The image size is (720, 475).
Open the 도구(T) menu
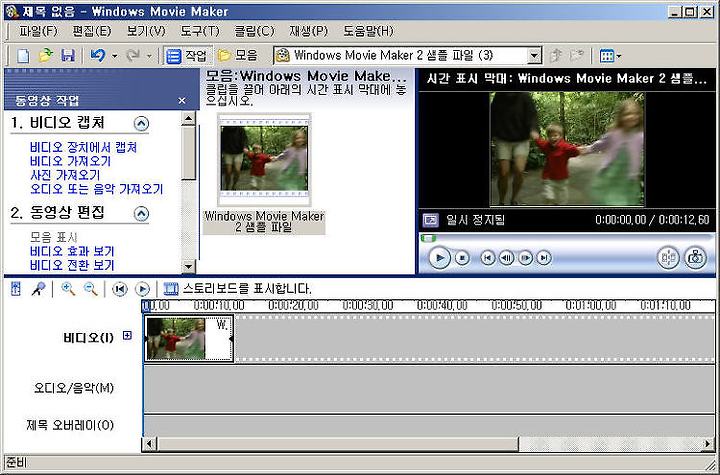[200, 31]
